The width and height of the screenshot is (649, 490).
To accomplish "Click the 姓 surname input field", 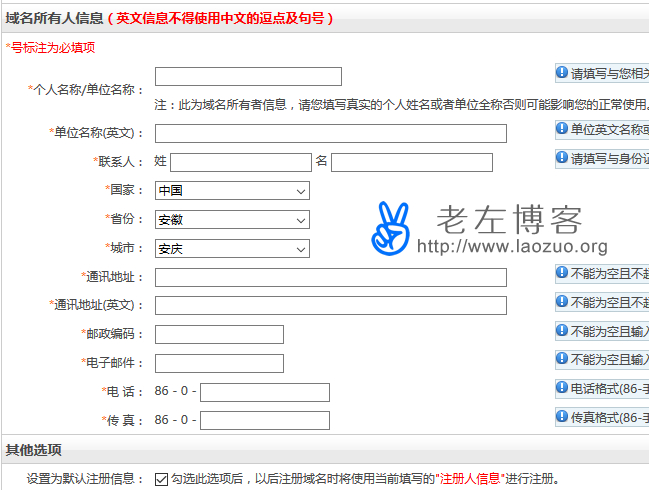I will (240, 162).
